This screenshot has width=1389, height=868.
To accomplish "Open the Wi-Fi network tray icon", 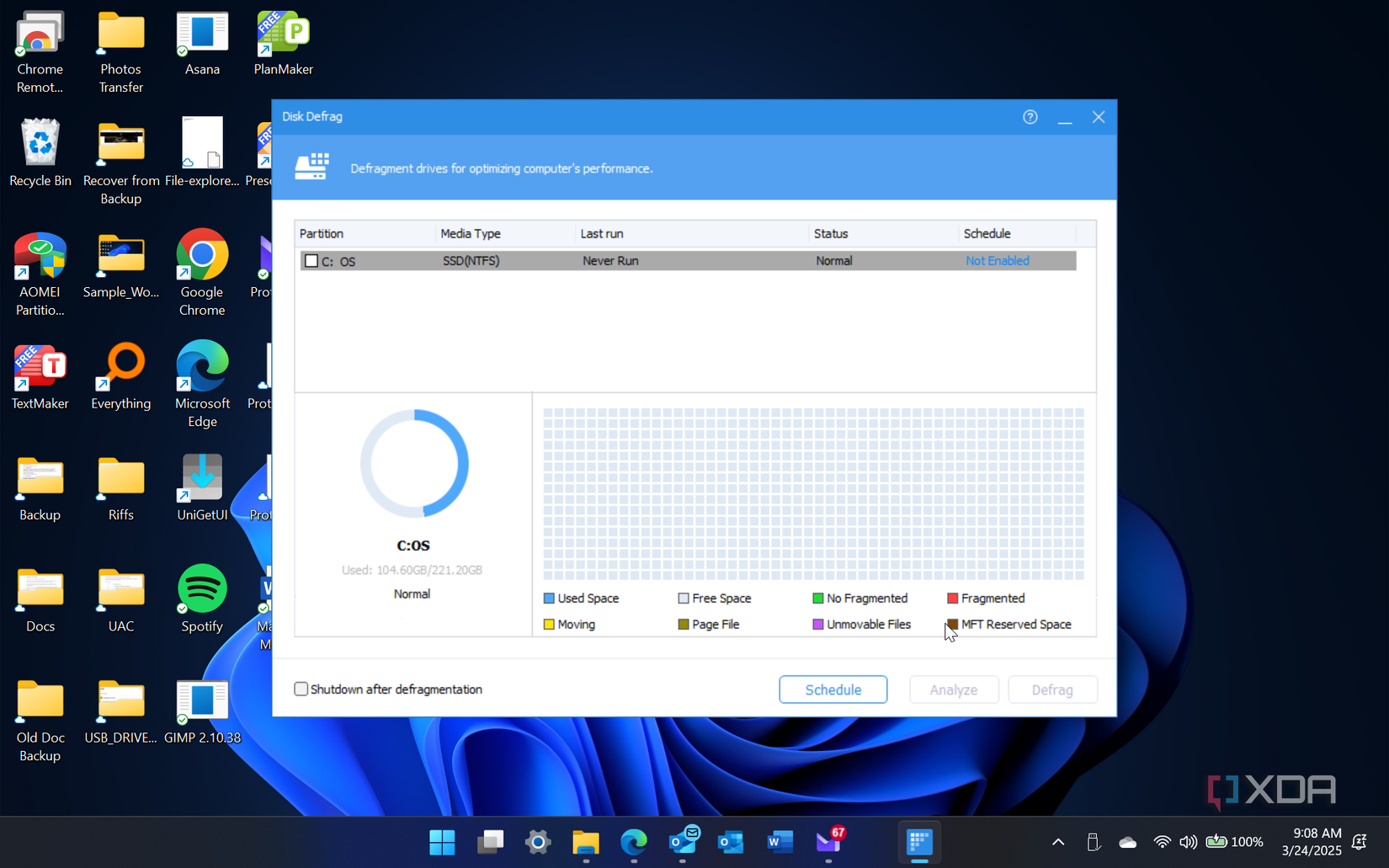I will pos(1162,842).
